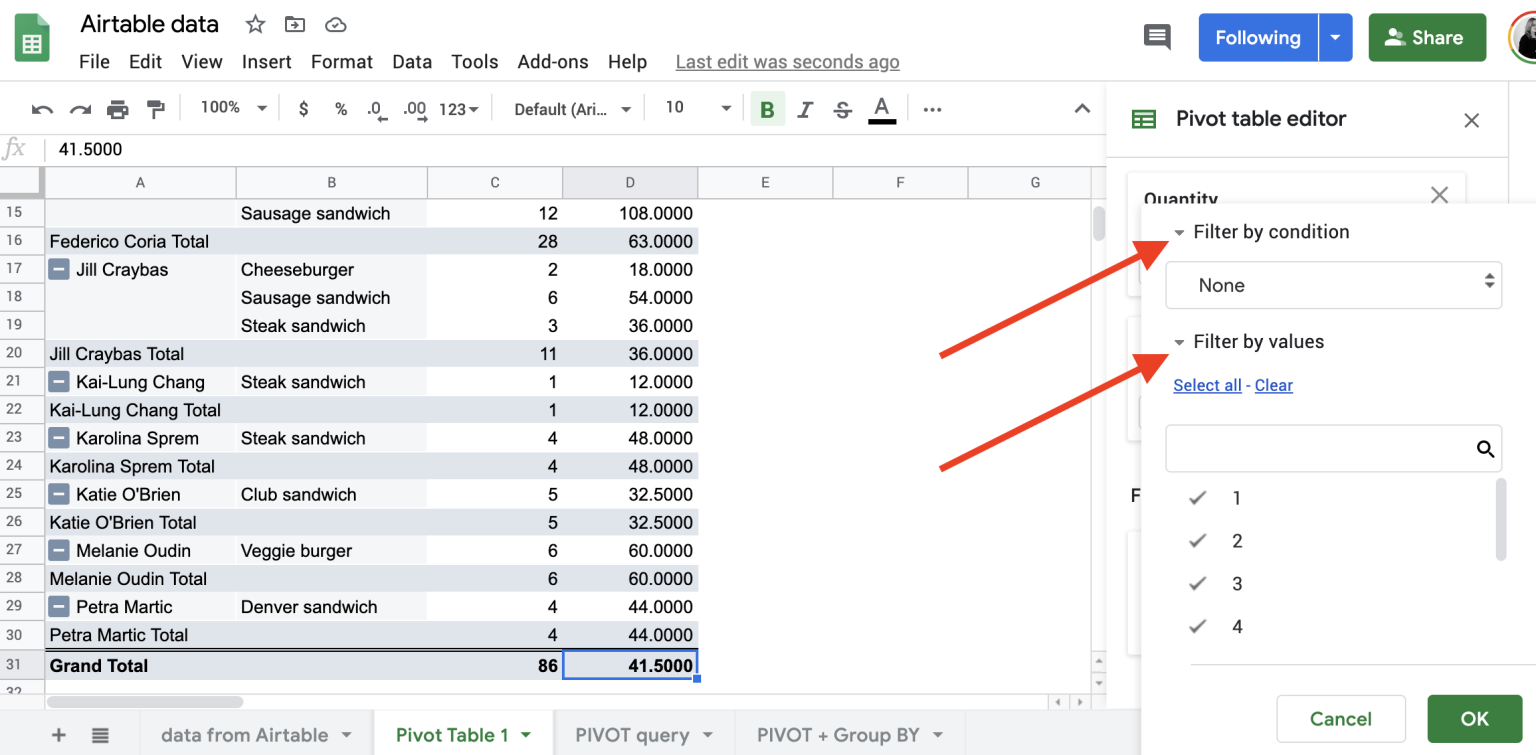1536x755 pixels.
Task: Open the Strikethrough formatting icon
Action: 844,109
